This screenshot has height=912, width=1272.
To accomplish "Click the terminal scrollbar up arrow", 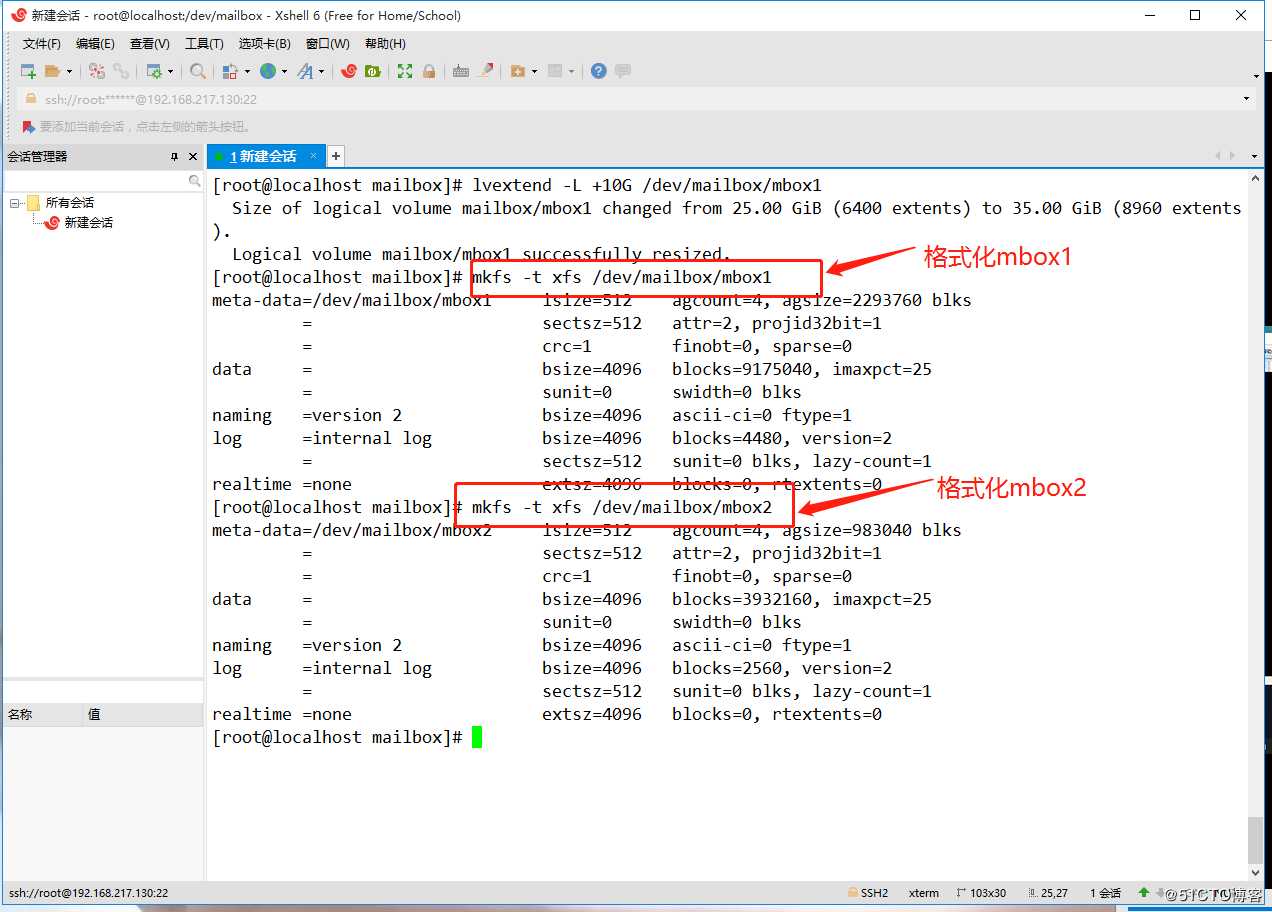I will coord(1256,179).
